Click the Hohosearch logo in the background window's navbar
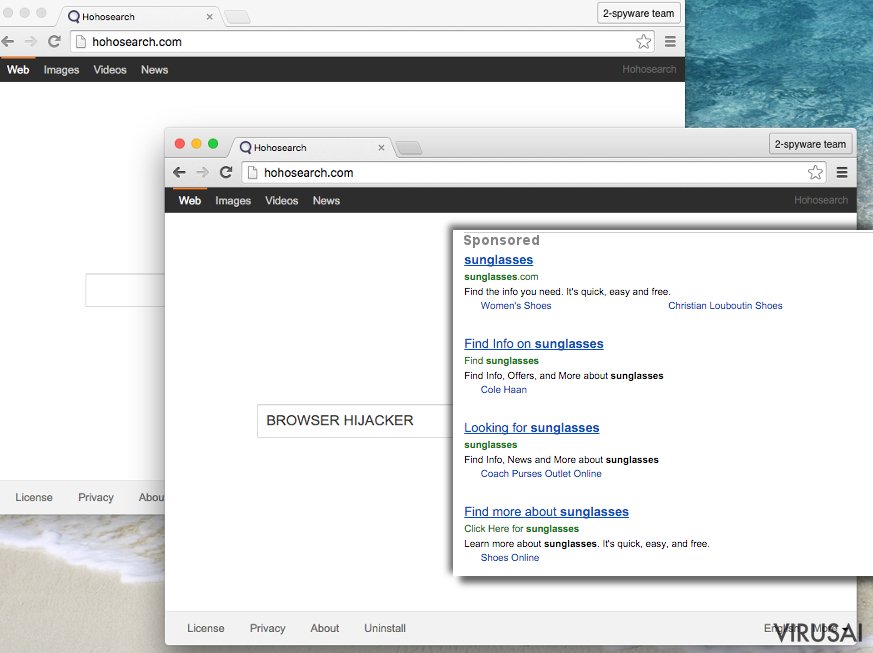Viewport: 873px width, 653px height. (649, 69)
